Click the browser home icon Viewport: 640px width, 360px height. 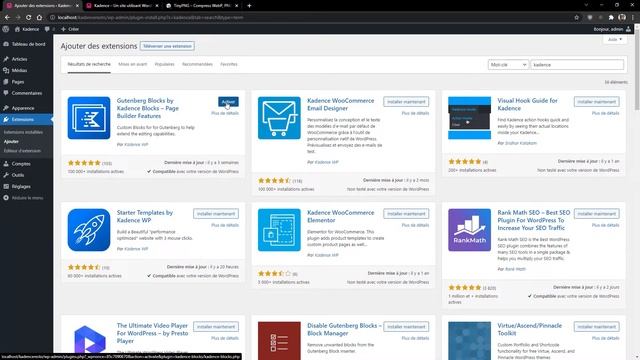point(39,18)
